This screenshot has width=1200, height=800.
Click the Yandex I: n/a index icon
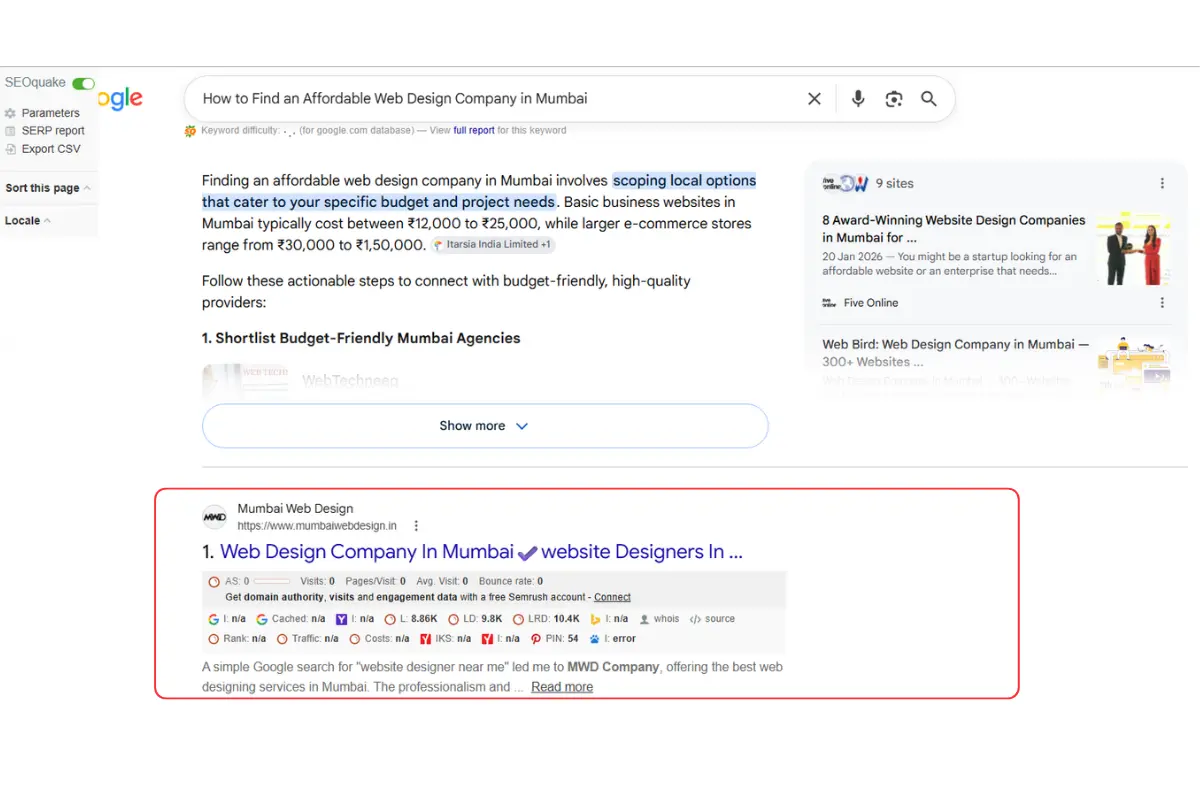[487, 639]
